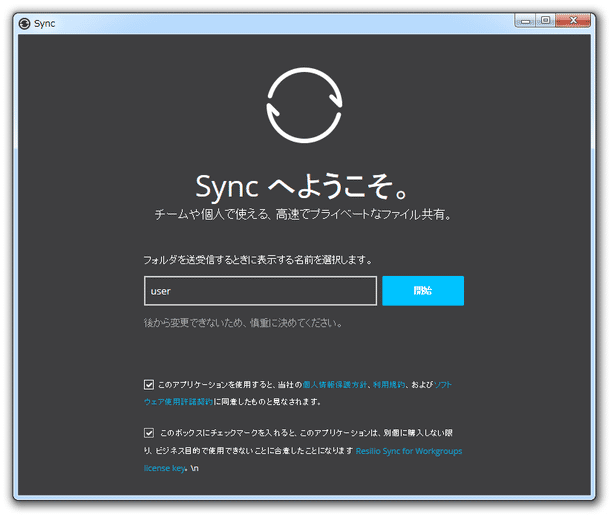The height and width of the screenshot is (517, 611).
Task: Click the device name field containing "user"
Action: [x=260, y=291]
